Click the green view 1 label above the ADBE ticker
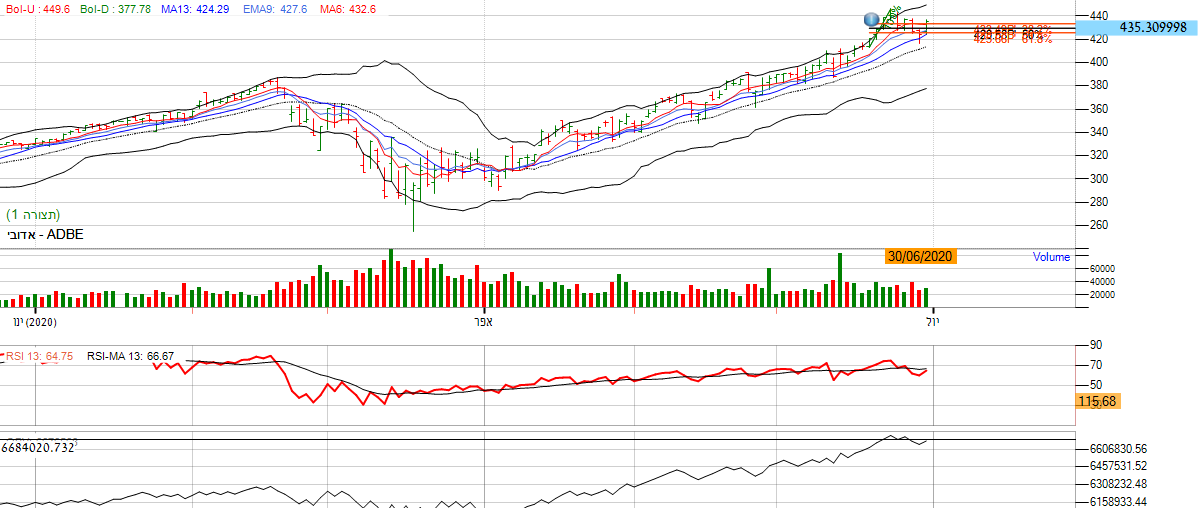1198x508 pixels. (34, 215)
